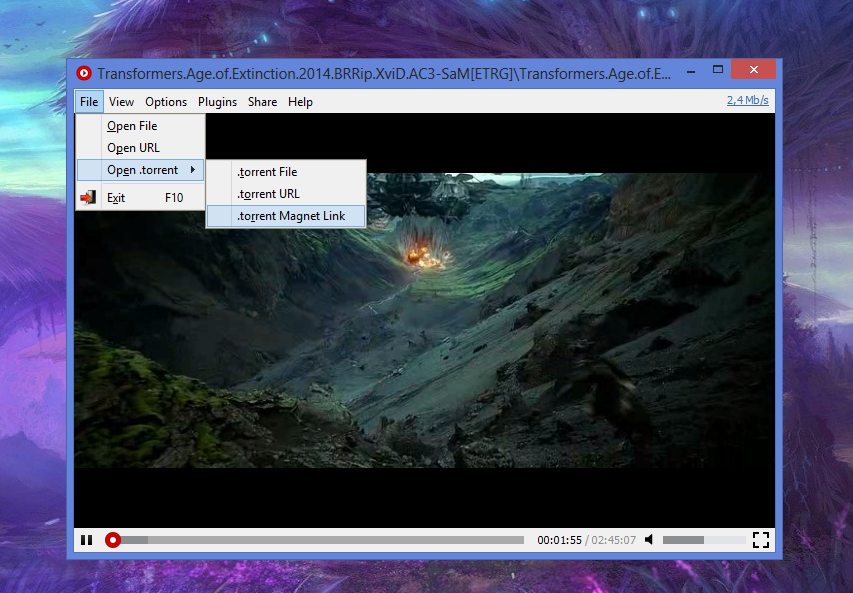Select Exit in the File menu
This screenshot has height=593, width=853.
point(140,197)
